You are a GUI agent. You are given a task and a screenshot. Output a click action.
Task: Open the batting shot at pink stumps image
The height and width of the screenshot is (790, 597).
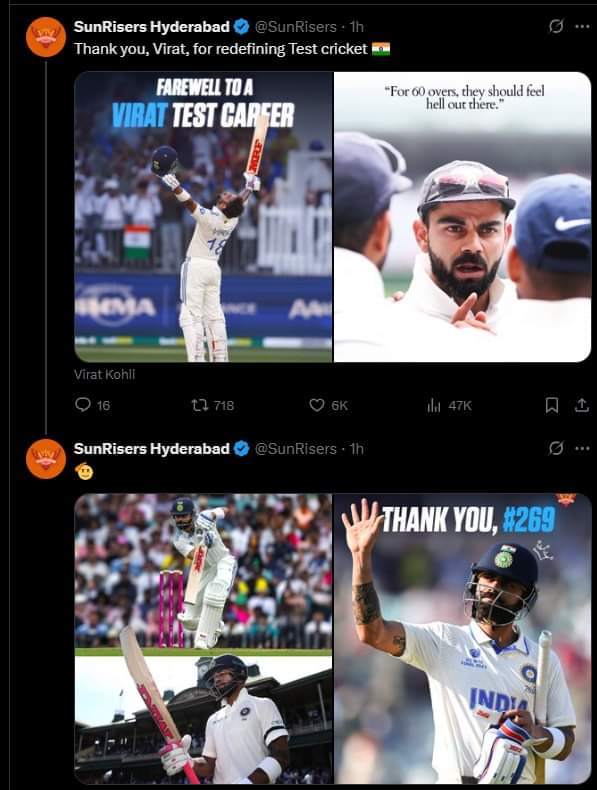(x=204, y=571)
